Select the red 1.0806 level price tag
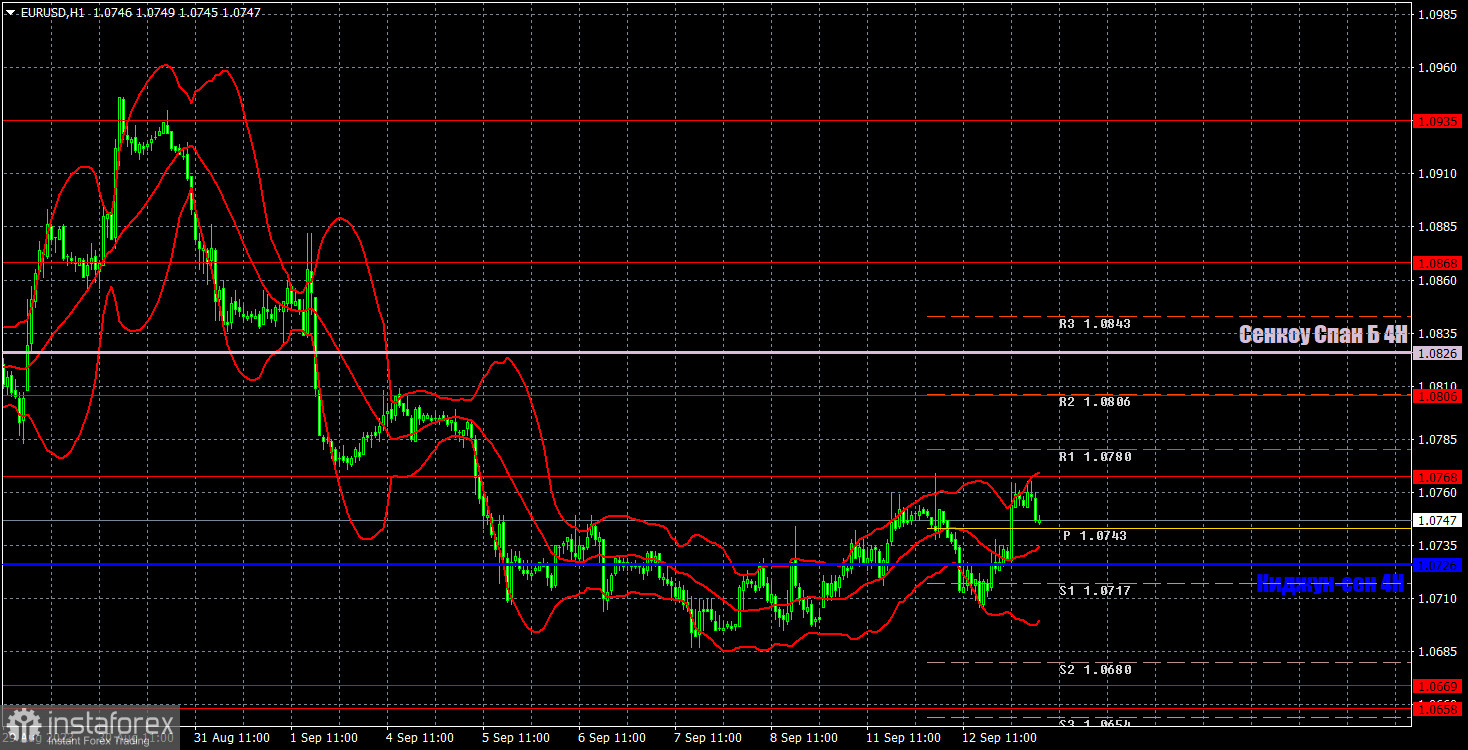 click(x=1439, y=396)
